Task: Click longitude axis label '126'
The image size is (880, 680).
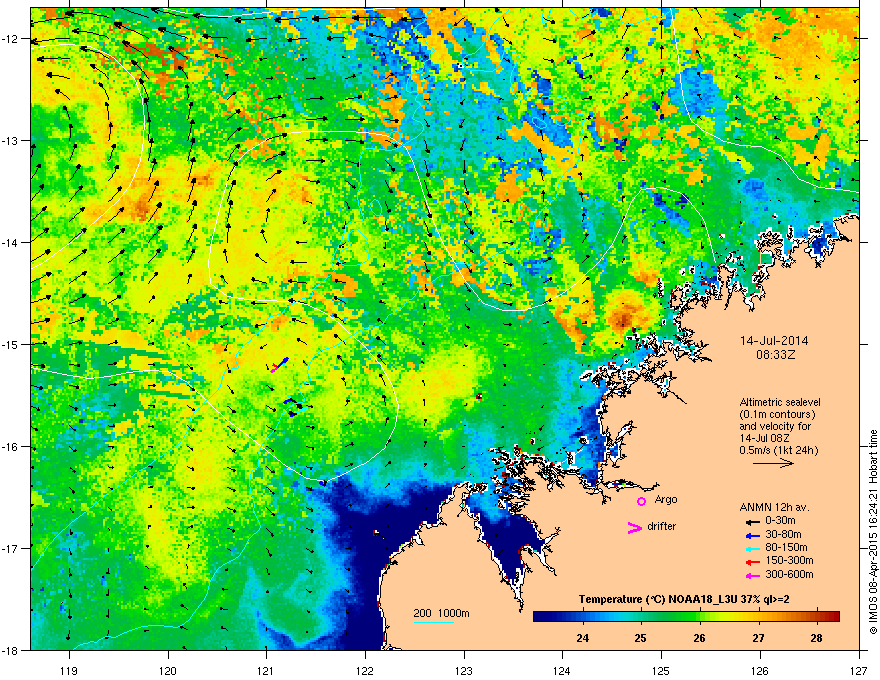Action: point(760,671)
